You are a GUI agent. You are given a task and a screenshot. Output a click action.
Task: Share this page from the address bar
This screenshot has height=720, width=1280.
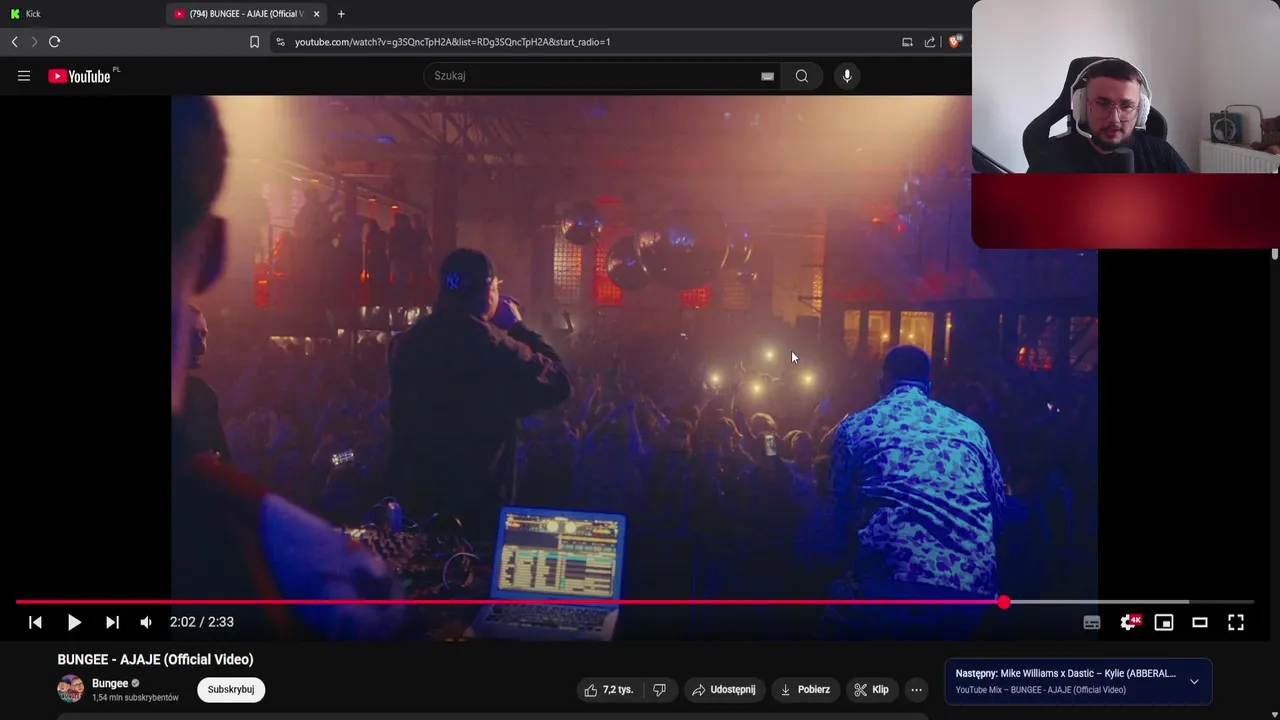click(x=930, y=42)
